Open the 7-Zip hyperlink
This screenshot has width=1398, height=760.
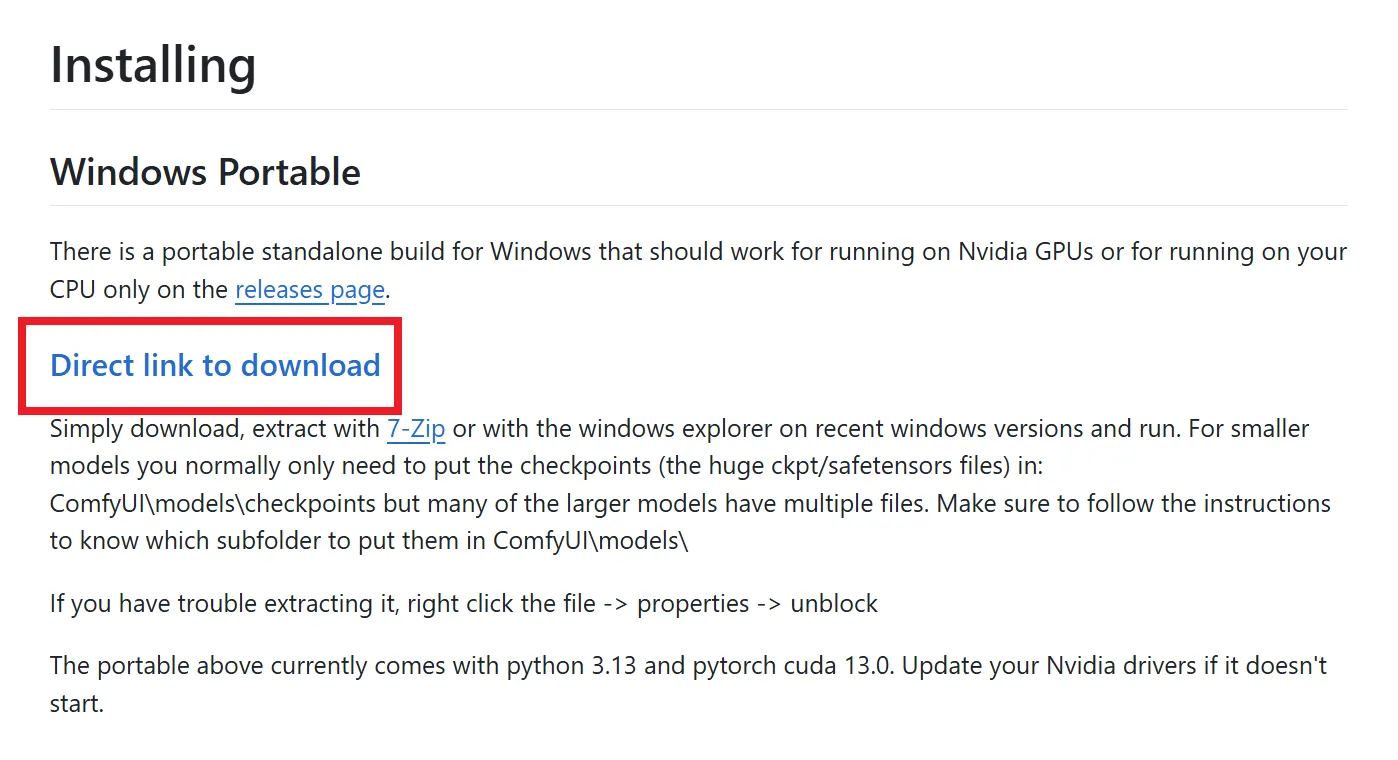416,429
